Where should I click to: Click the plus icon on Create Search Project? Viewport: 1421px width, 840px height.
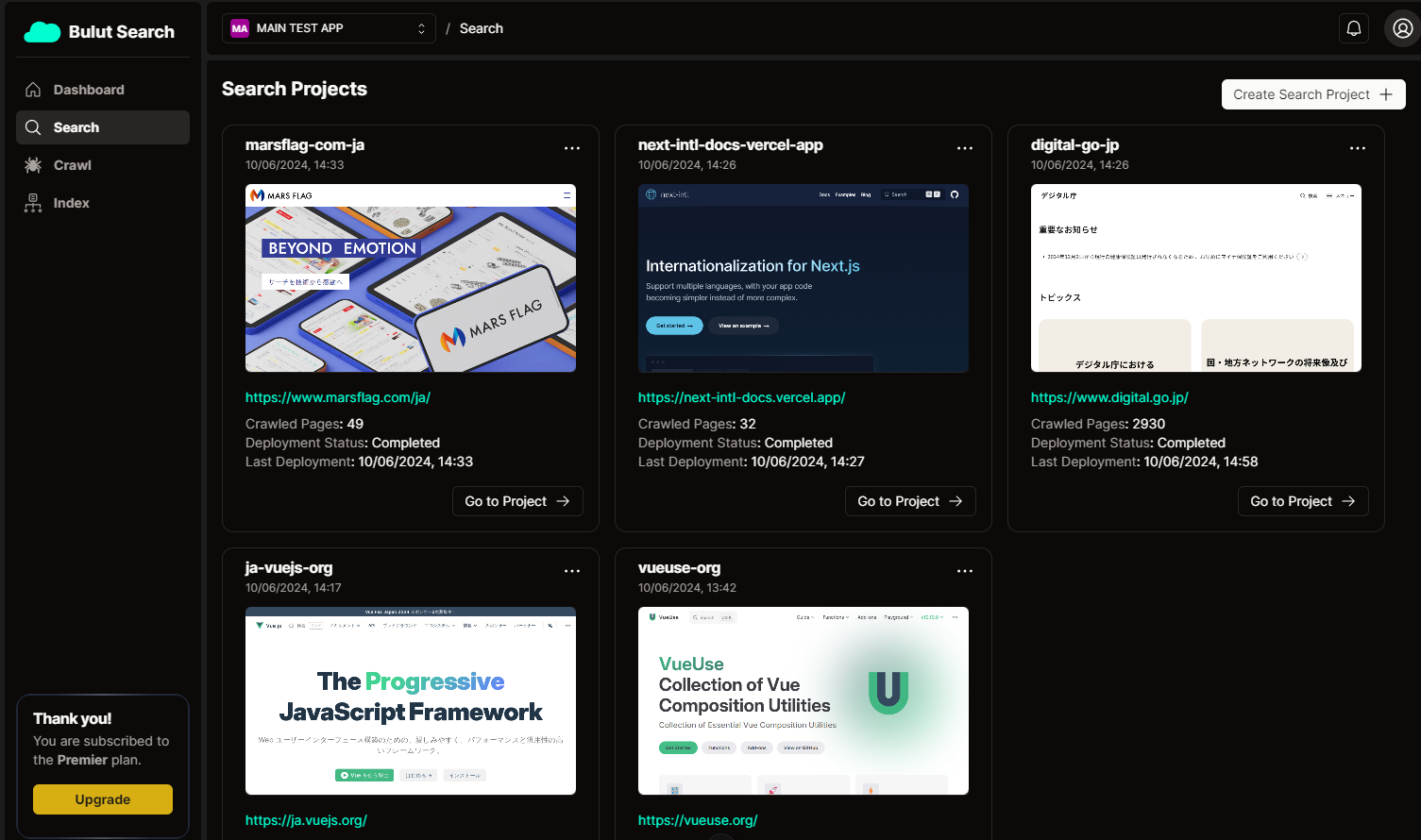click(x=1386, y=94)
